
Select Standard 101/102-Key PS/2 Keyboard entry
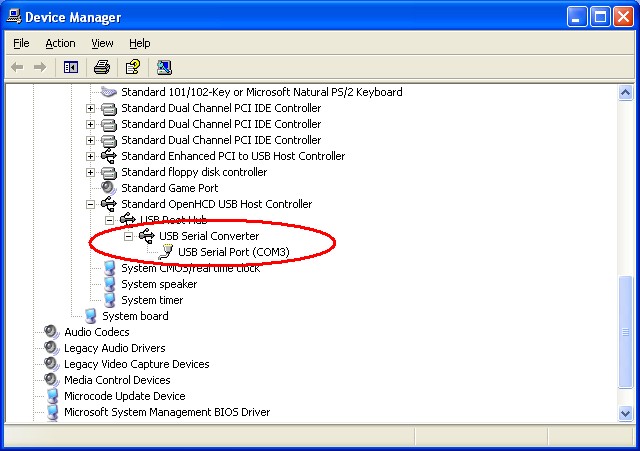[262, 92]
